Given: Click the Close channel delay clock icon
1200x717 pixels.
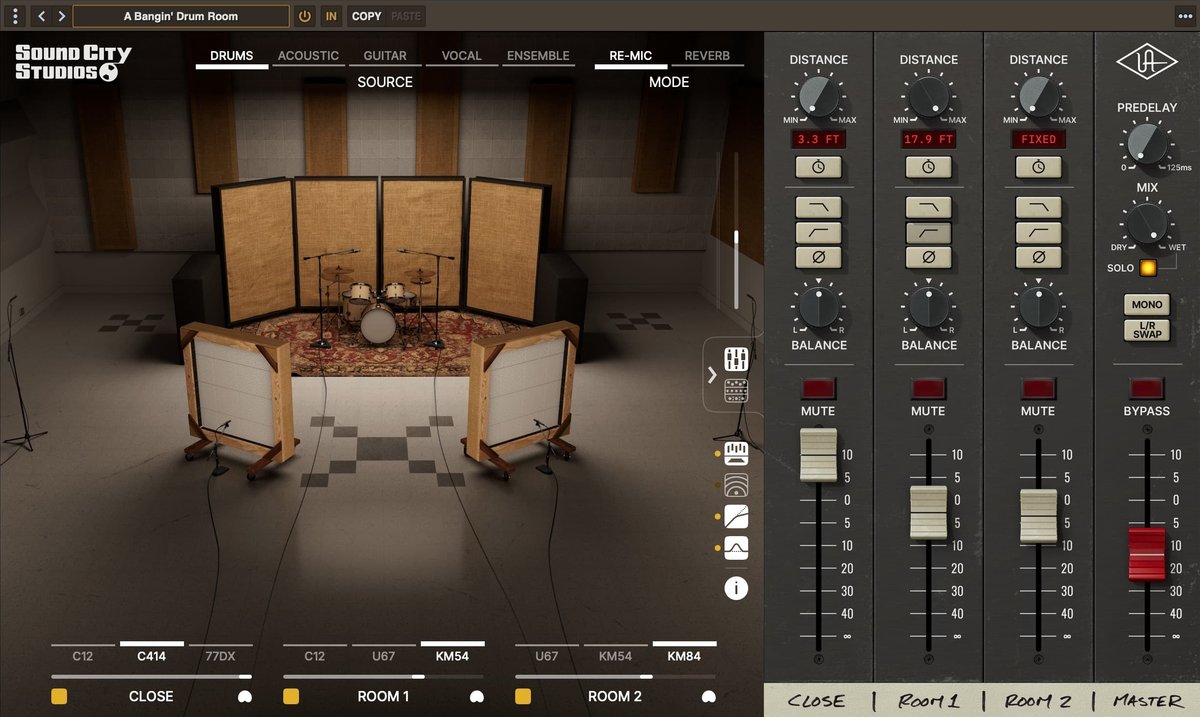Looking at the screenshot, I should (x=818, y=167).
